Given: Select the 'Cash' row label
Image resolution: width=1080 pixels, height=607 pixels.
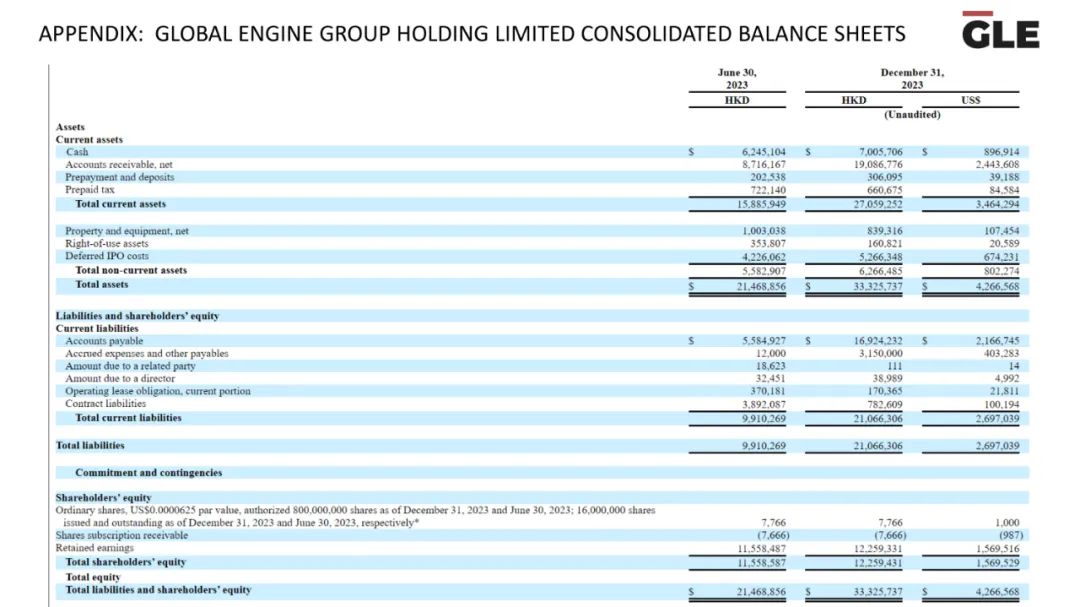Looking at the screenshot, I should 77,152.
